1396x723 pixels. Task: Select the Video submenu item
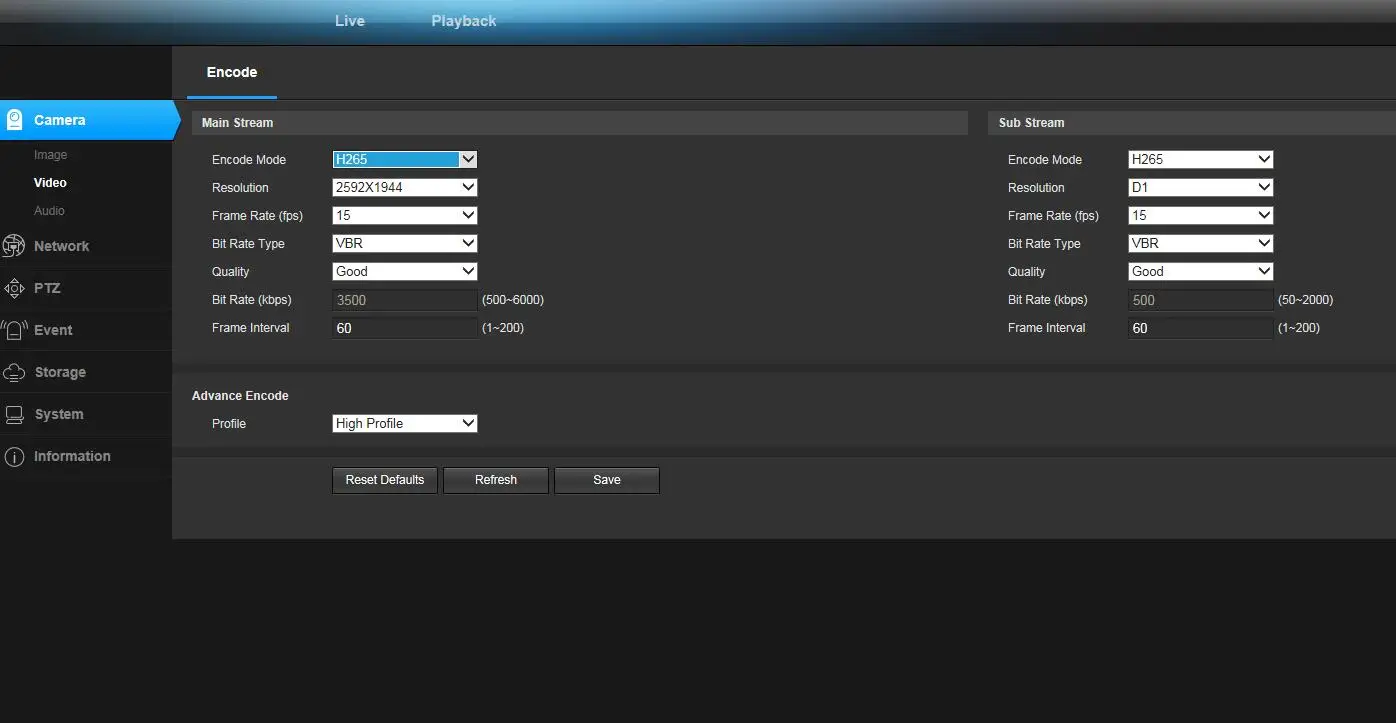click(x=50, y=183)
